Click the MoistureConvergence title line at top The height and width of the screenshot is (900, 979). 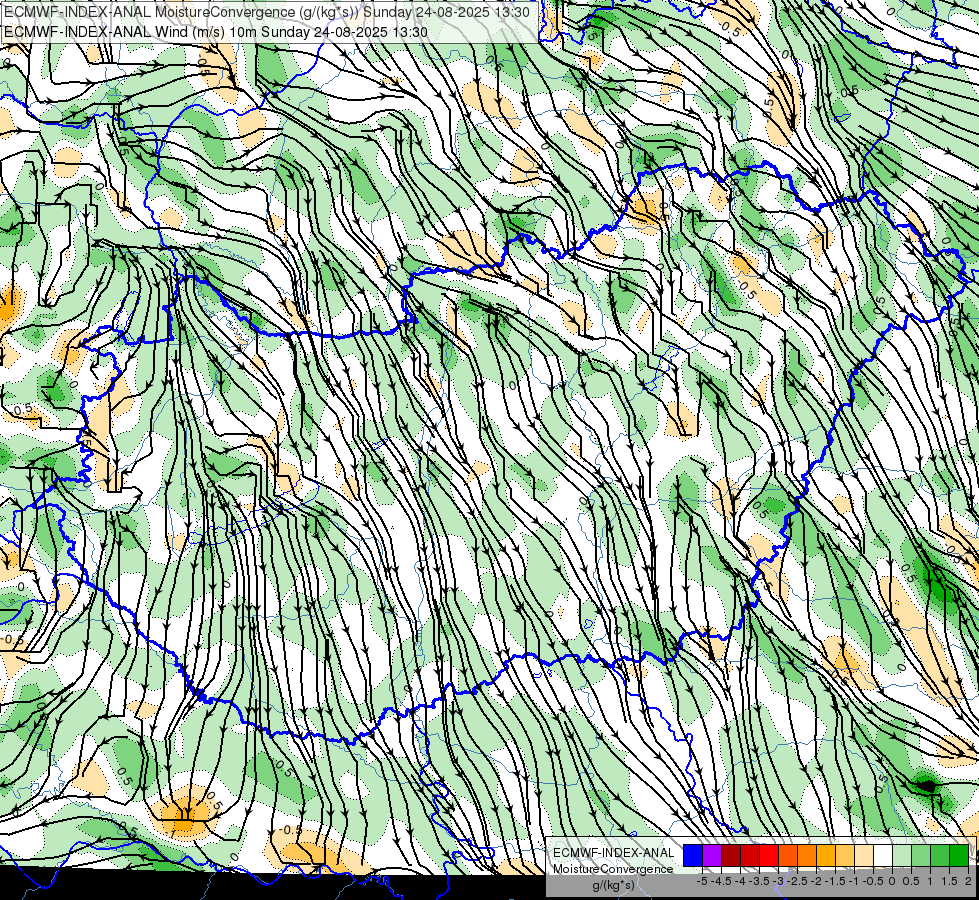267,12
